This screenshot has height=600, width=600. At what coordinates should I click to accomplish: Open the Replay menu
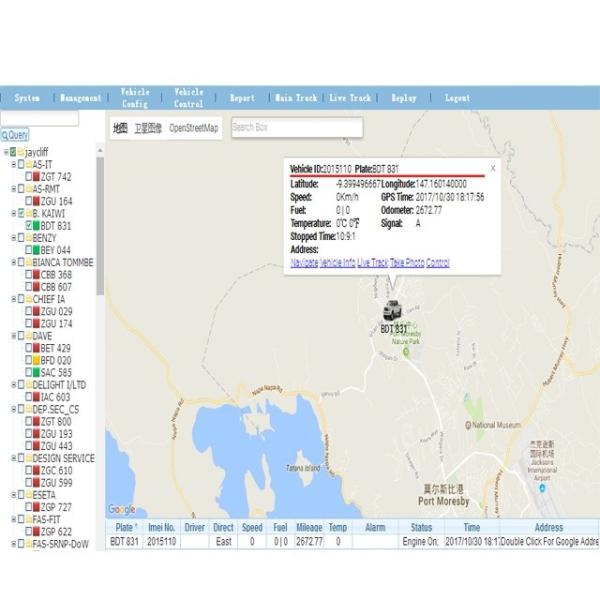click(404, 98)
